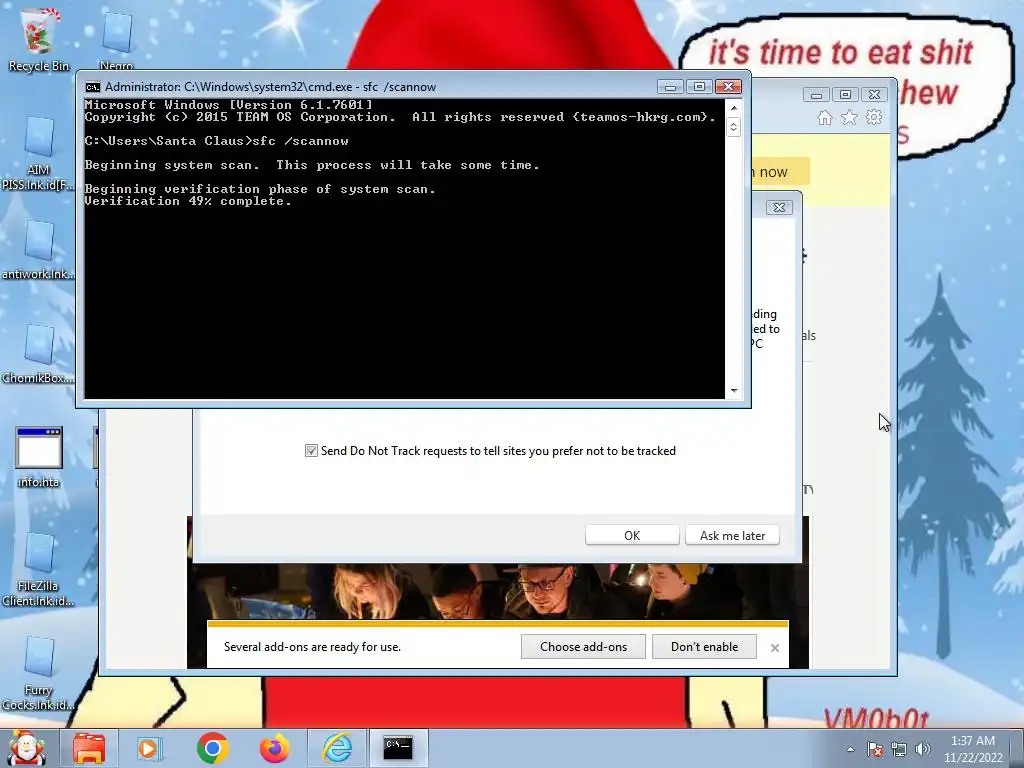Image resolution: width=1024 pixels, height=768 pixels.
Task: Click the 'sfc /scannow' command text
Action: coord(300,141)
